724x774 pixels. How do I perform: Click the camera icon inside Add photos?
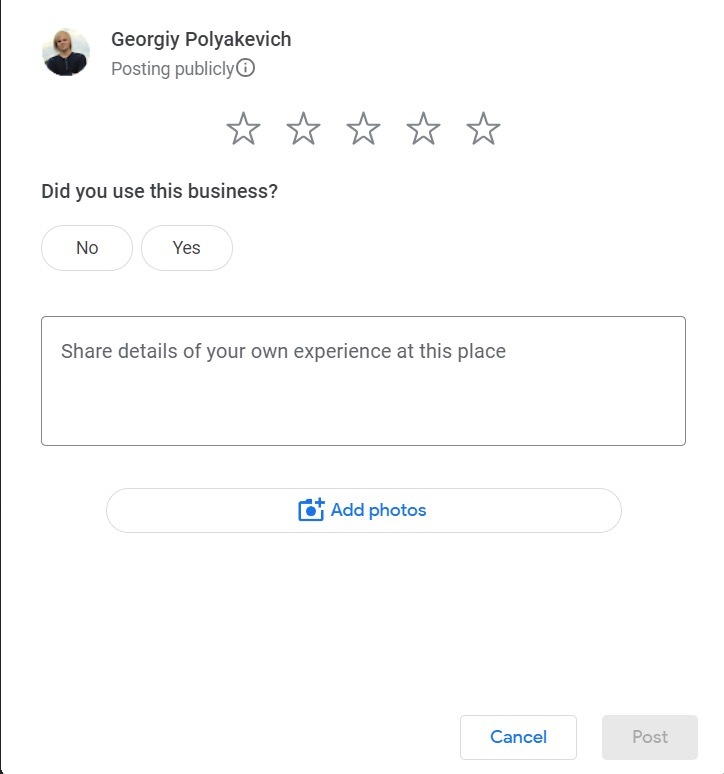click(x=311, y=510)
